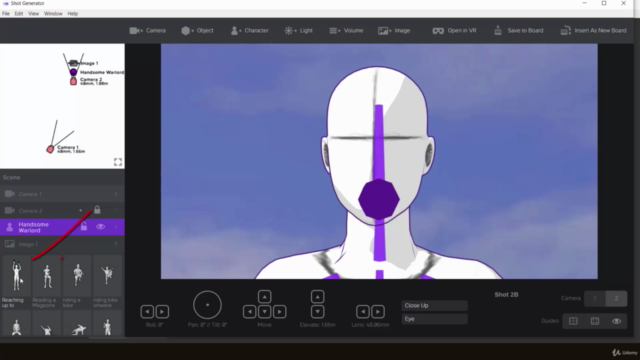The height and width of the screenshot is (360, 640).
Task: Click the Pan/Tilt circular control
Action: point(207,305)
